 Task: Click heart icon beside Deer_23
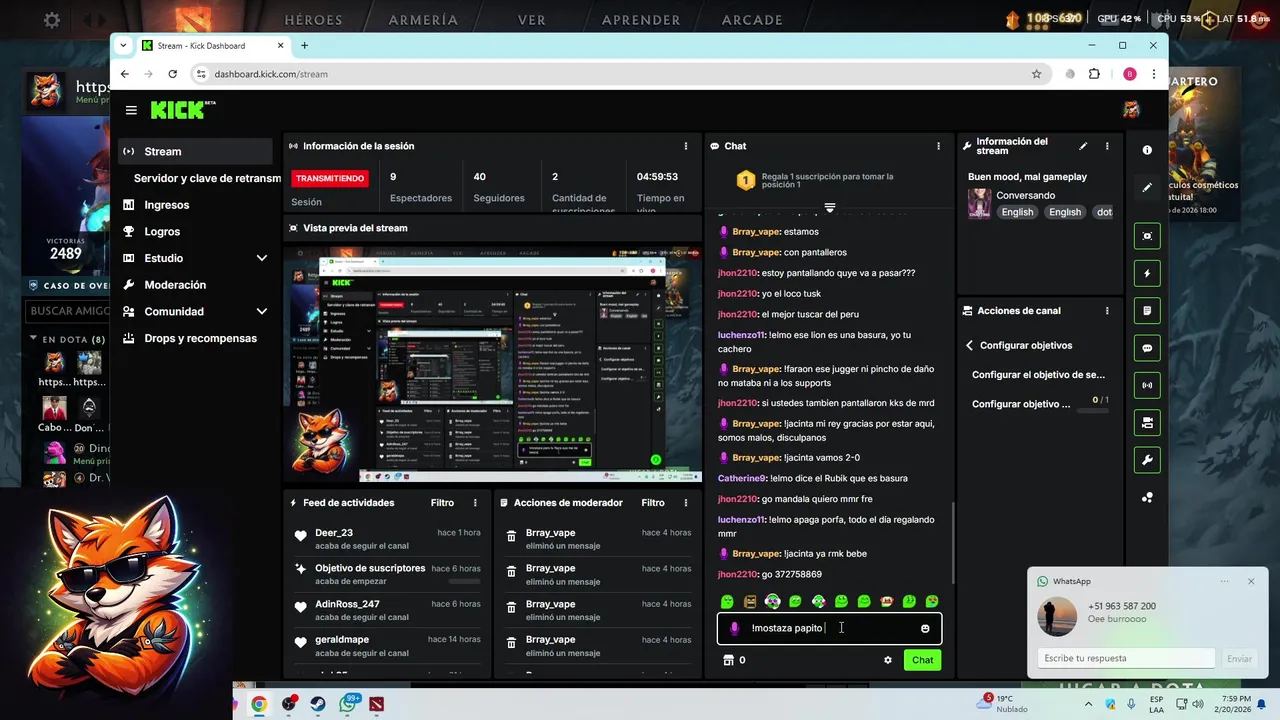coord(300,537)
